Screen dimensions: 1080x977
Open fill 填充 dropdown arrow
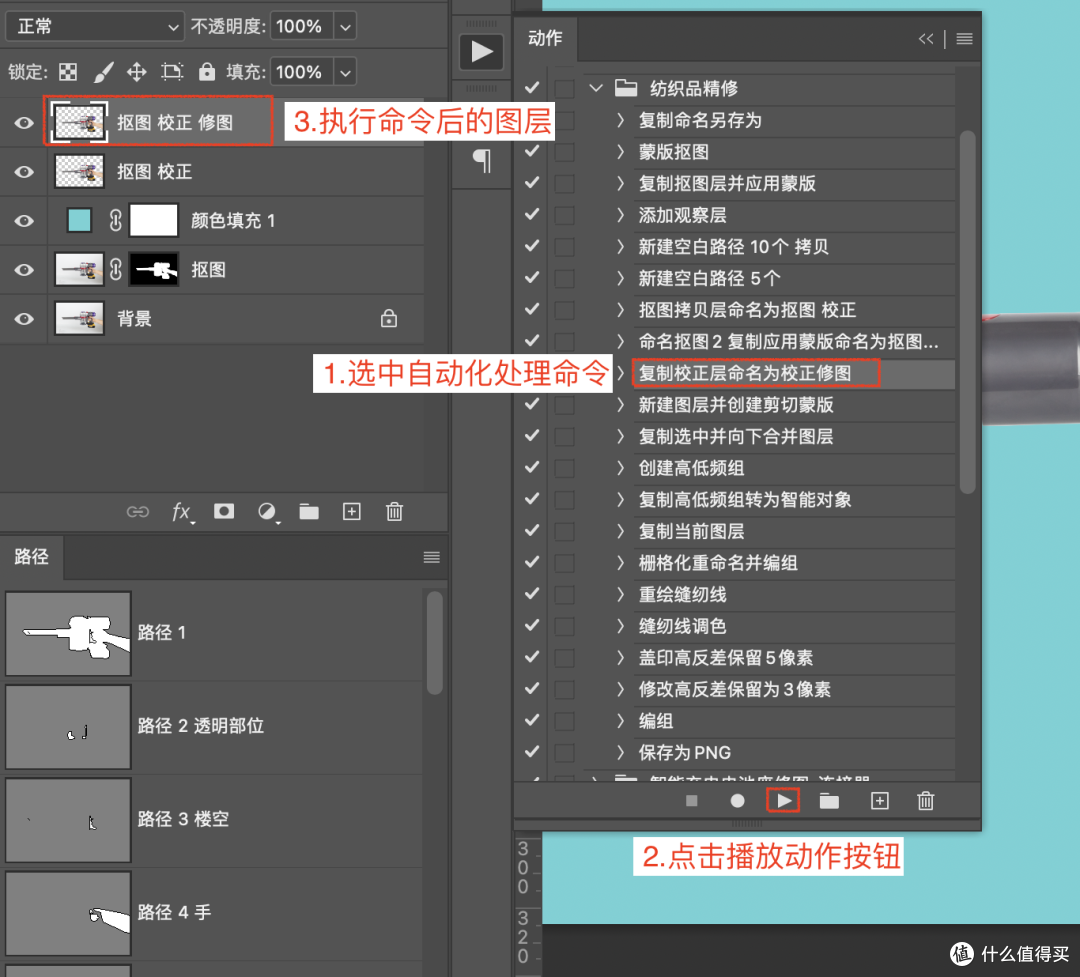tap(345, 72)
